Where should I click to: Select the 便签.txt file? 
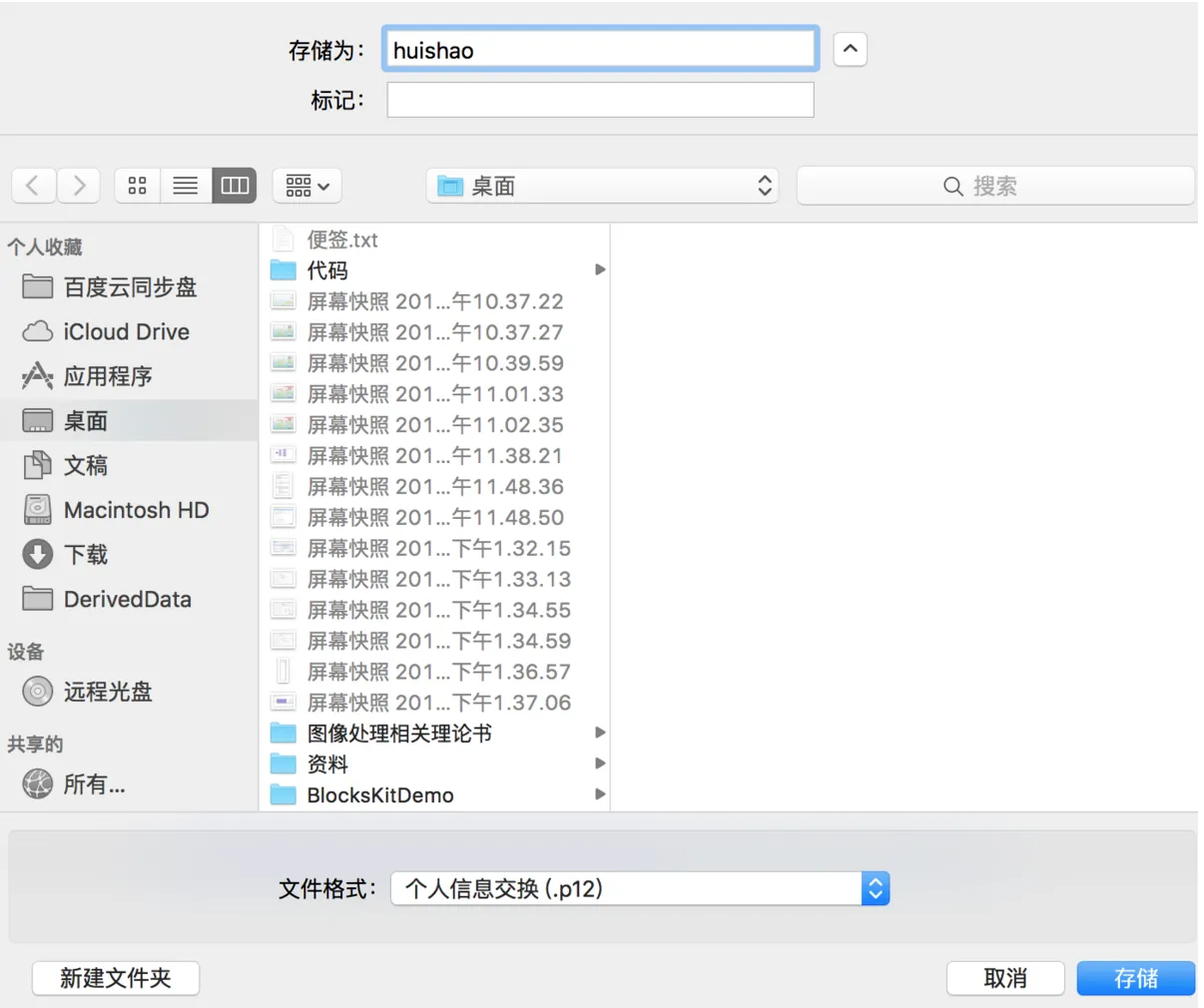point(435,240)
